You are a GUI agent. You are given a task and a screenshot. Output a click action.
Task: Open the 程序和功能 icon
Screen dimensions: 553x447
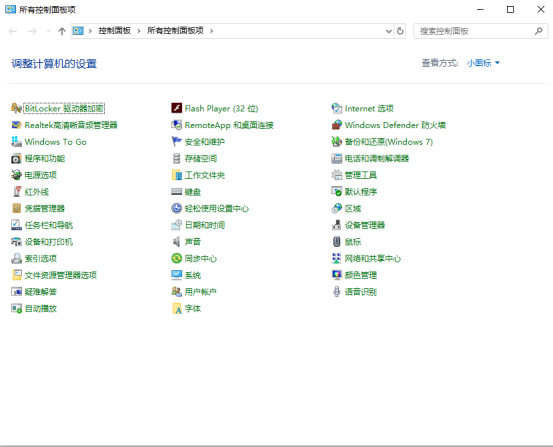16,158
